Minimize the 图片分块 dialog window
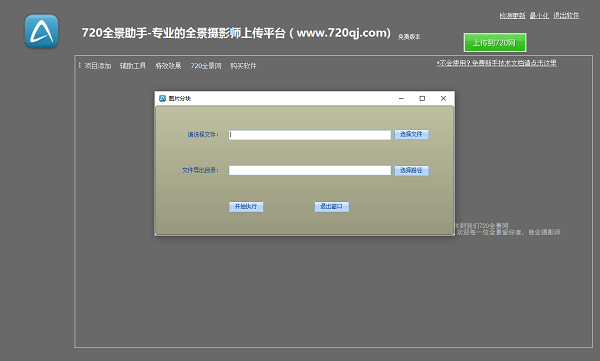 [401, 98]
